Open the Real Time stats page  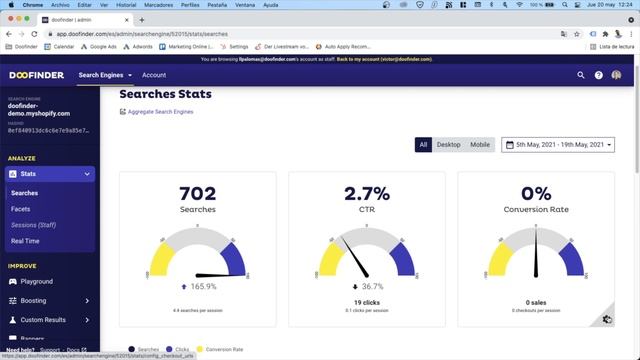point(25,241)
